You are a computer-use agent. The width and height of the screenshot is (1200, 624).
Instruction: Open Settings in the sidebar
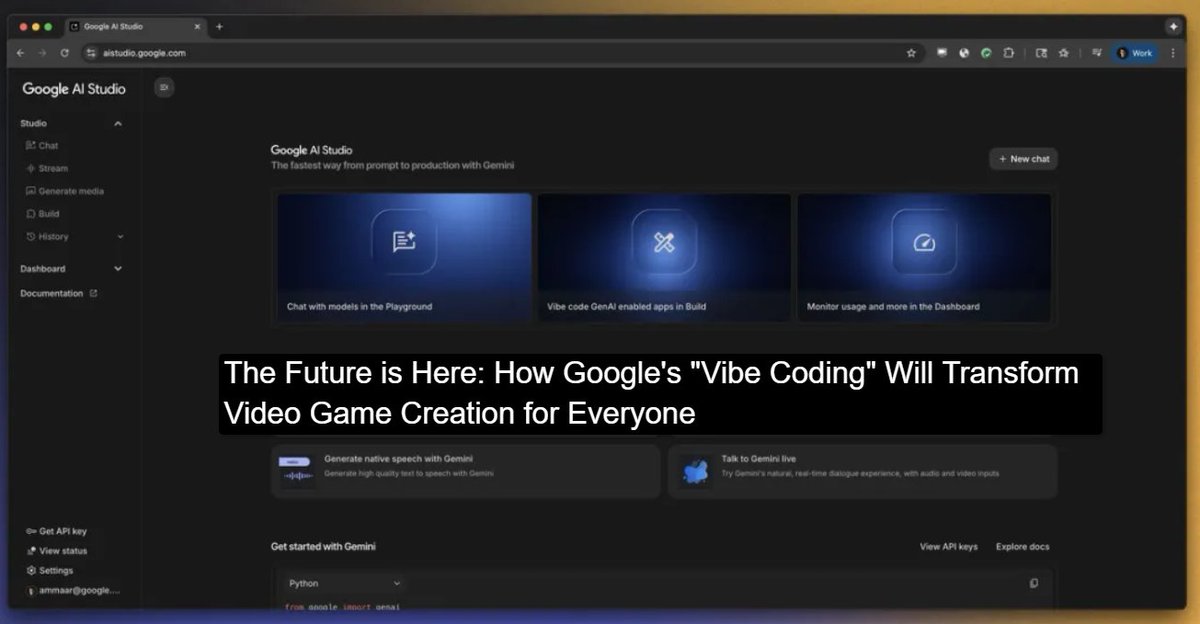(49, 570)
